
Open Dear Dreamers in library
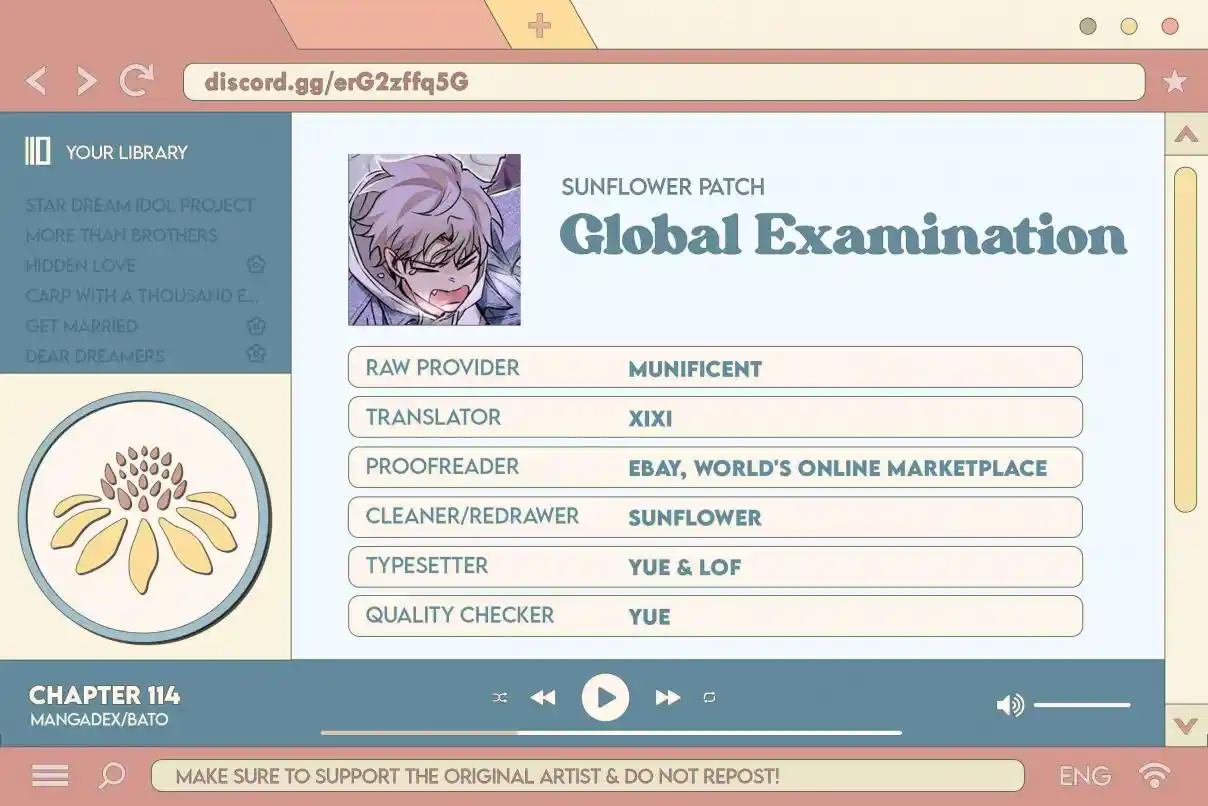pos(95,355)
